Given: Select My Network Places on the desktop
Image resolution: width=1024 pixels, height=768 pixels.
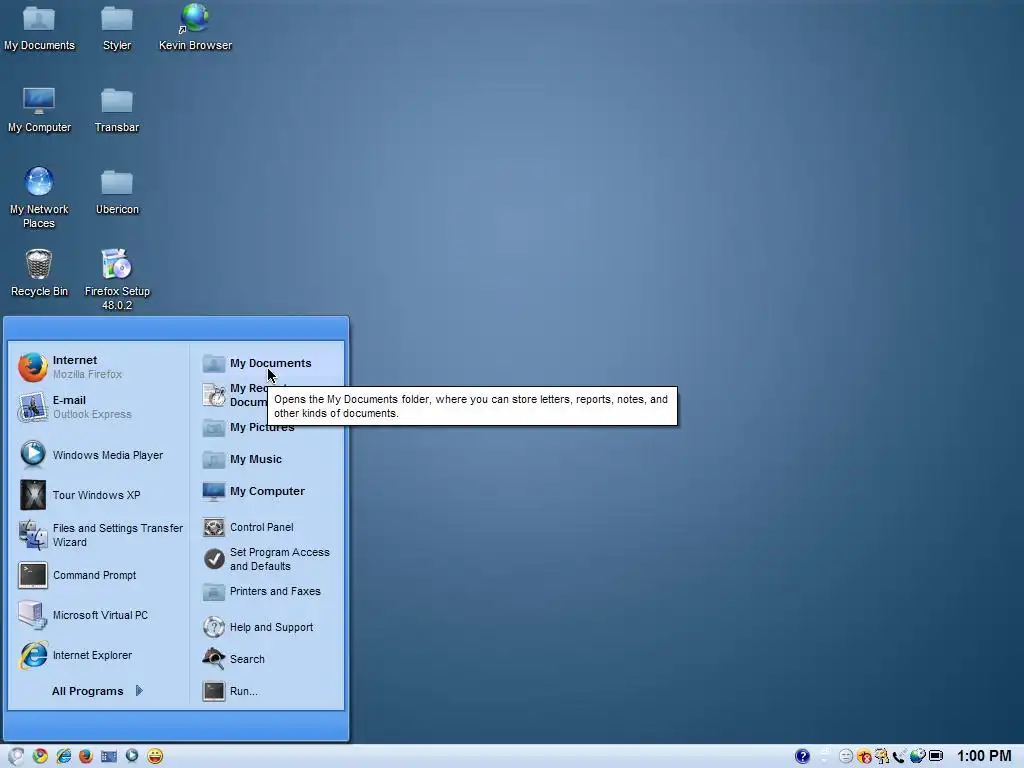Looking at the screenshot, I should 39,197.
